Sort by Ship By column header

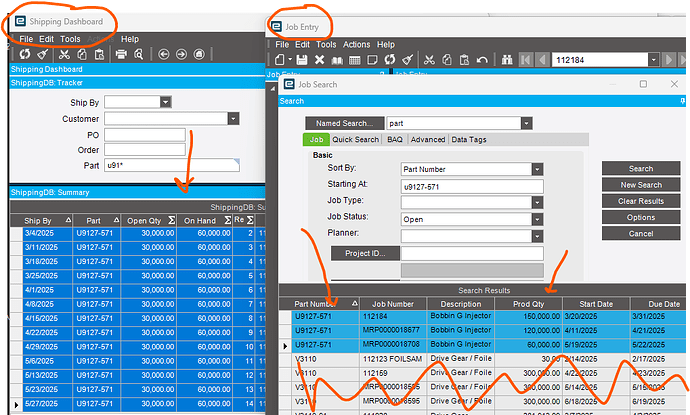(x=48, y=220)
